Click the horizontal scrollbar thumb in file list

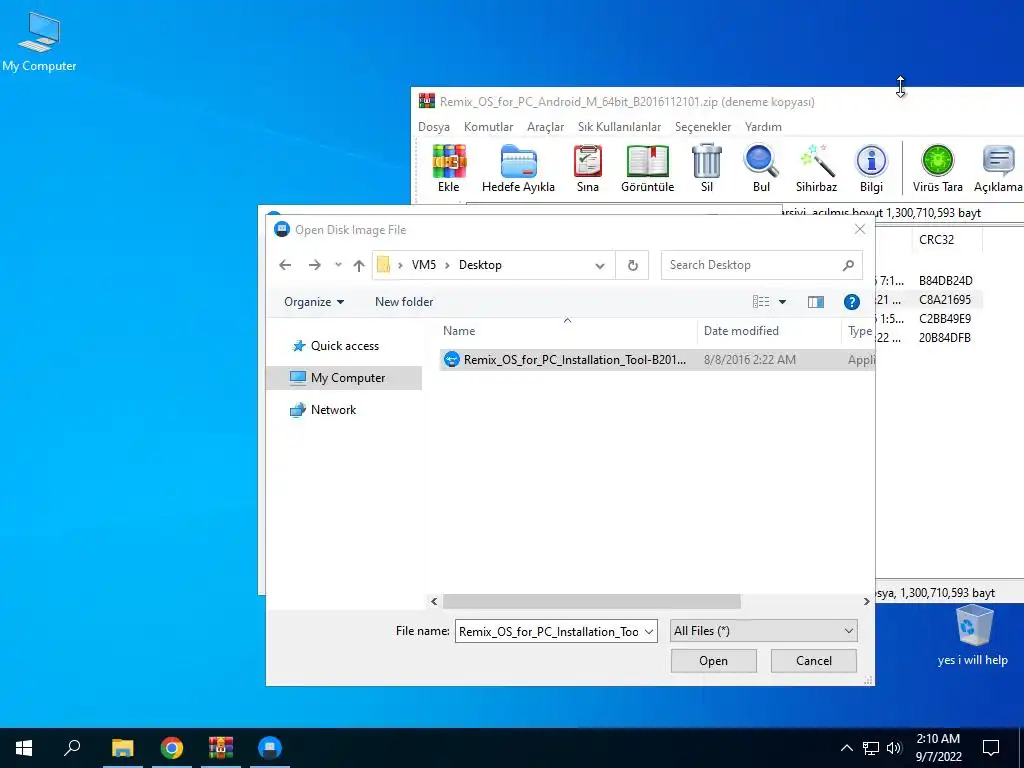coord(592,601)
